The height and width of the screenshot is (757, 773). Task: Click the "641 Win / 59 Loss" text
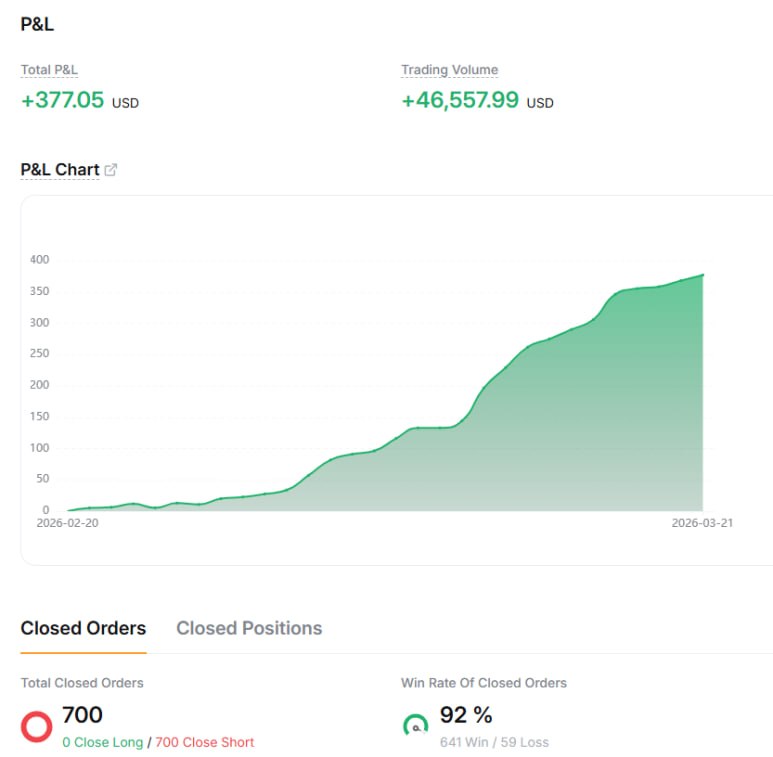(494, 742)
